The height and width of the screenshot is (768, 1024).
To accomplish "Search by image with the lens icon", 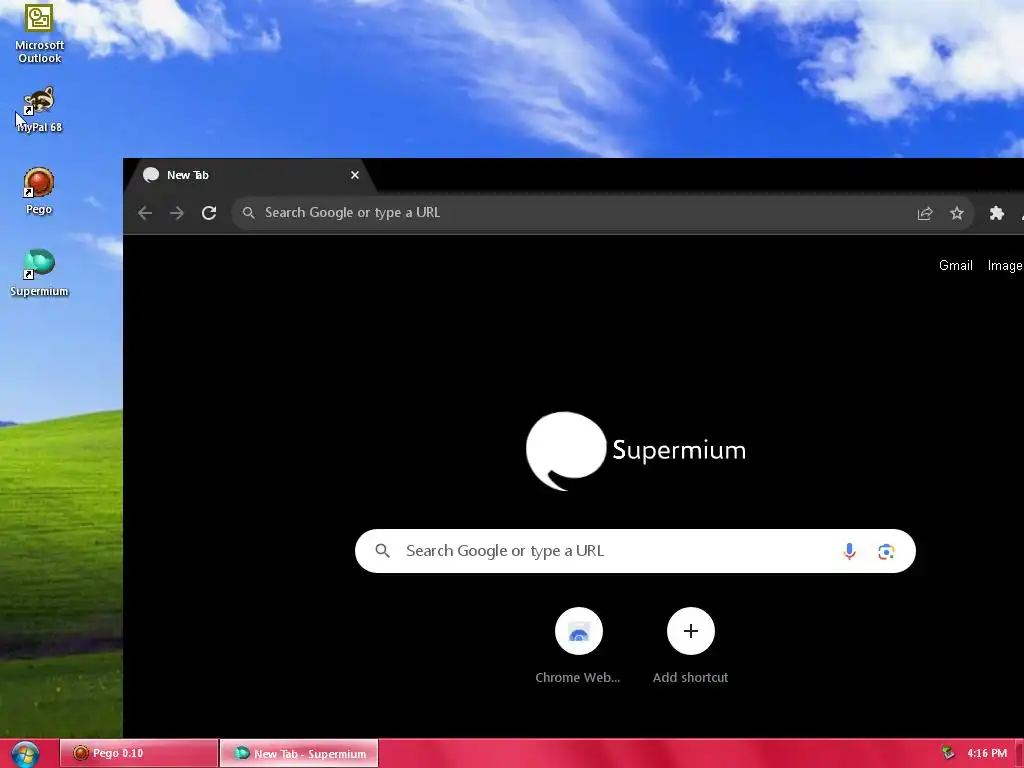I will [886, 551].
